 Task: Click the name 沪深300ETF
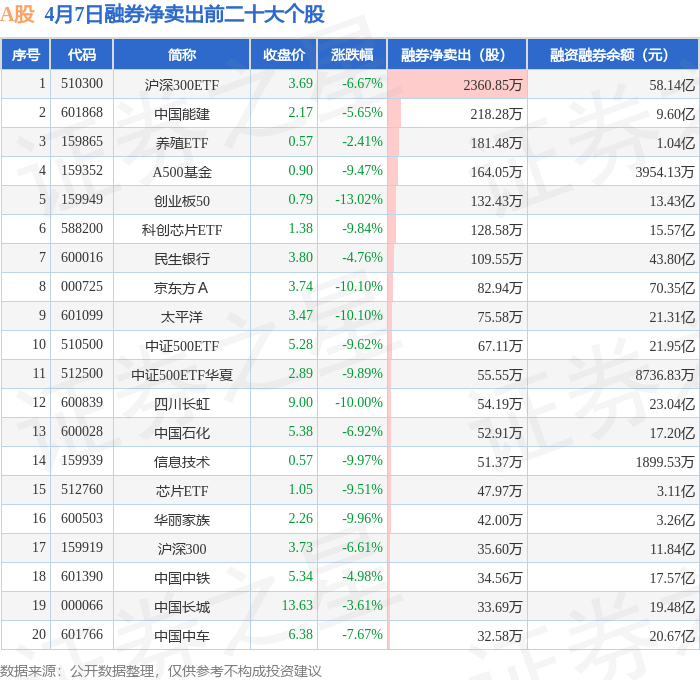(x=182, y=85)
